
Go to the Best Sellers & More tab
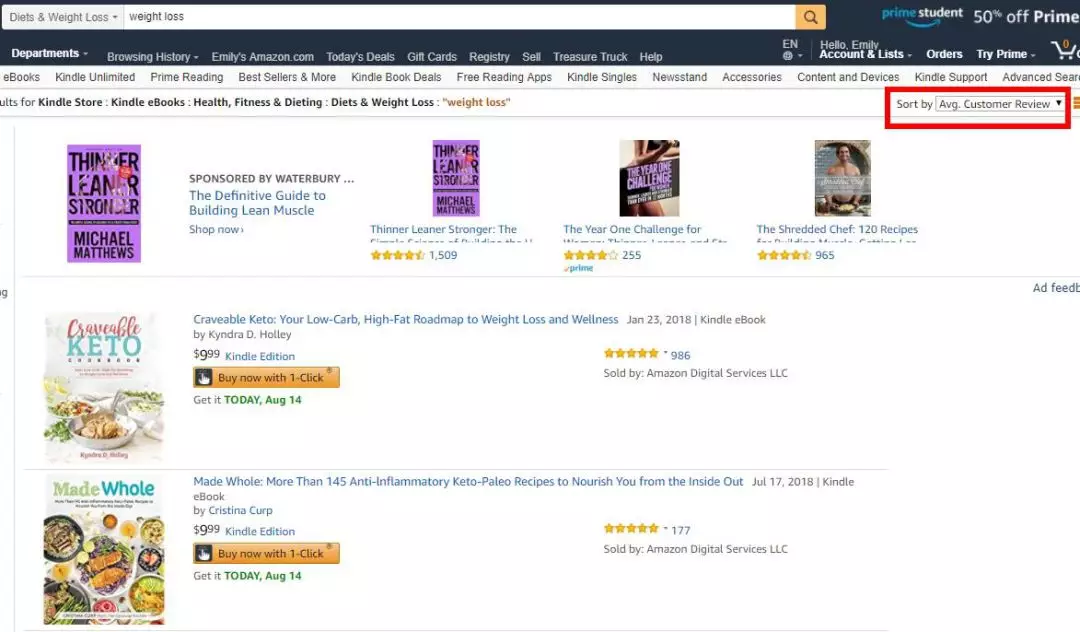(x=287, y=77)
